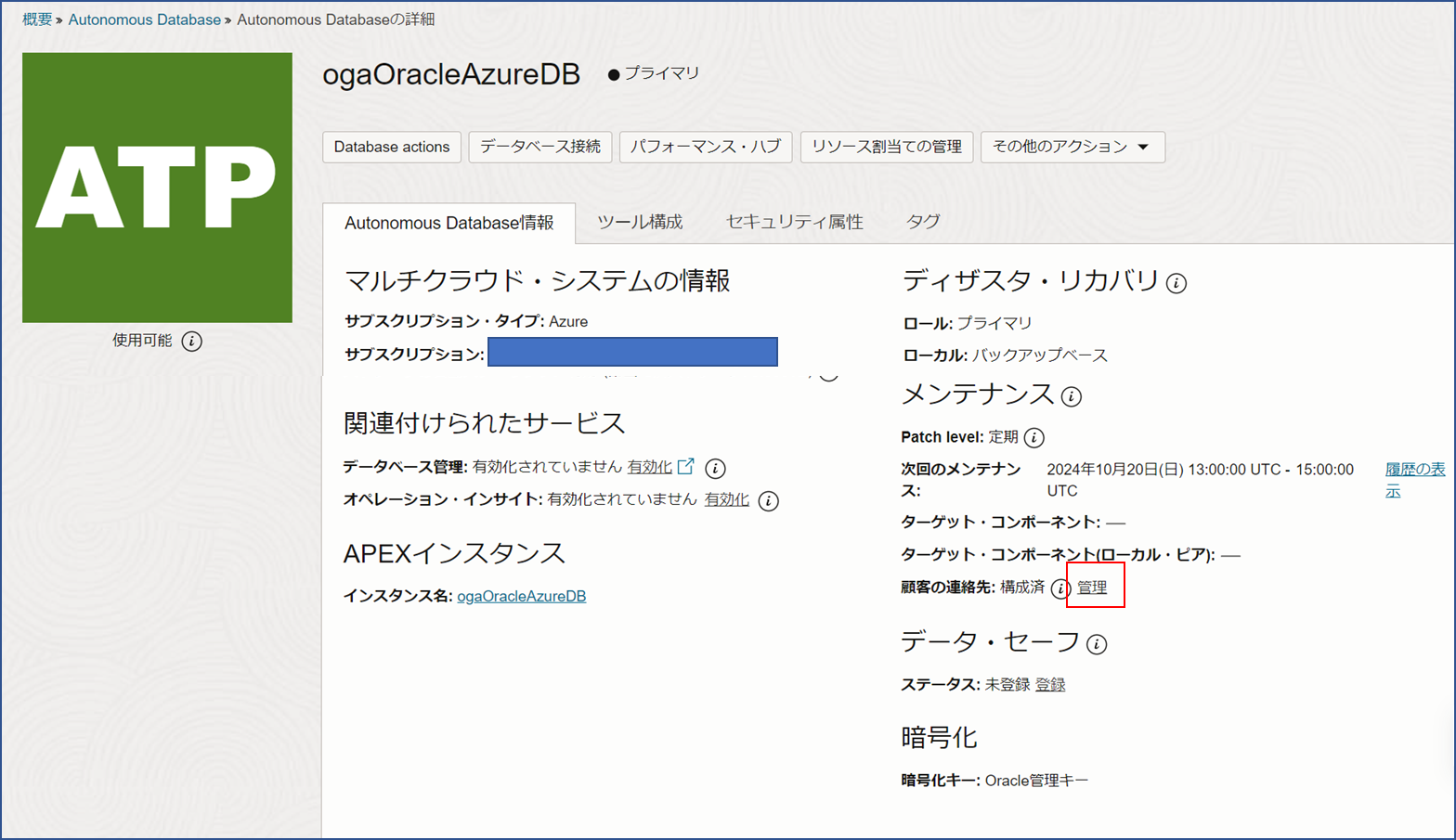Select the Autonomous Database情報 tab

449,223
